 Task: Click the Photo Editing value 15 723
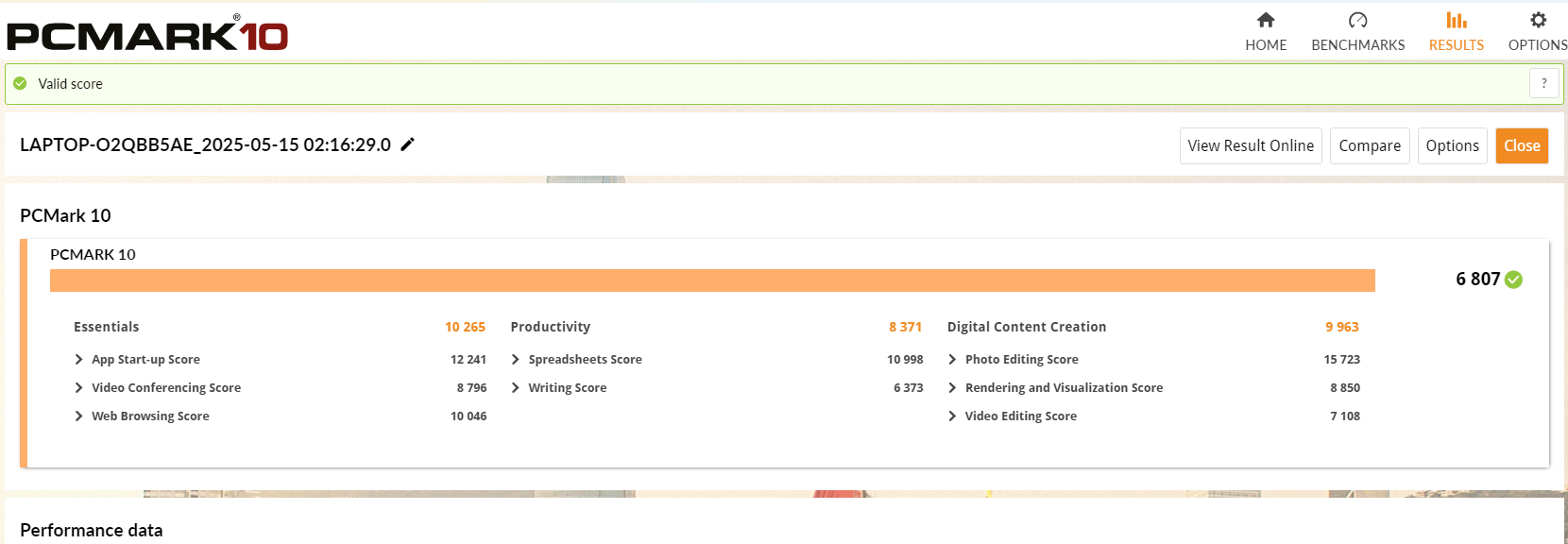click(x=1341, y=360)
